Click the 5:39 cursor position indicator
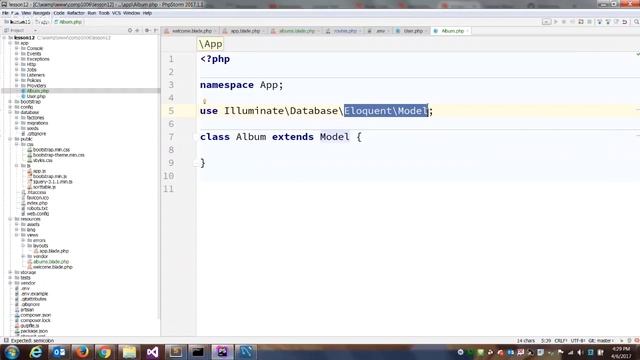Image resolution: width=640 pixels, height=360 pixels. [546, 340]
